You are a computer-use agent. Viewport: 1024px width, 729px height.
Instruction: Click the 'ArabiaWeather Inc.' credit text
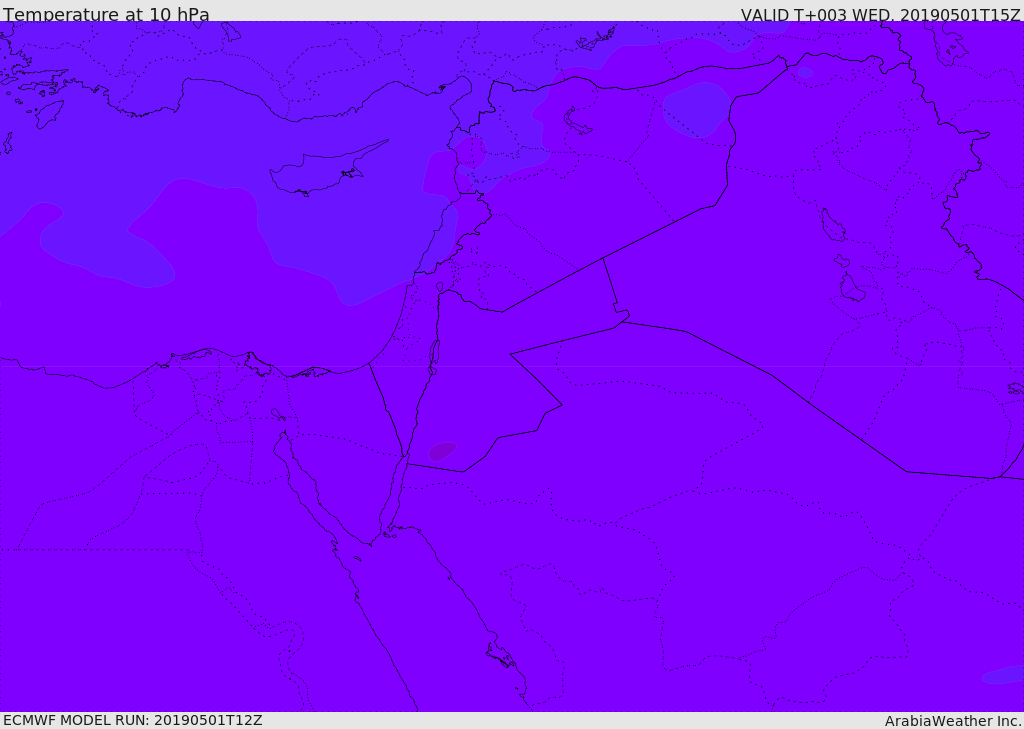(953, 721)
